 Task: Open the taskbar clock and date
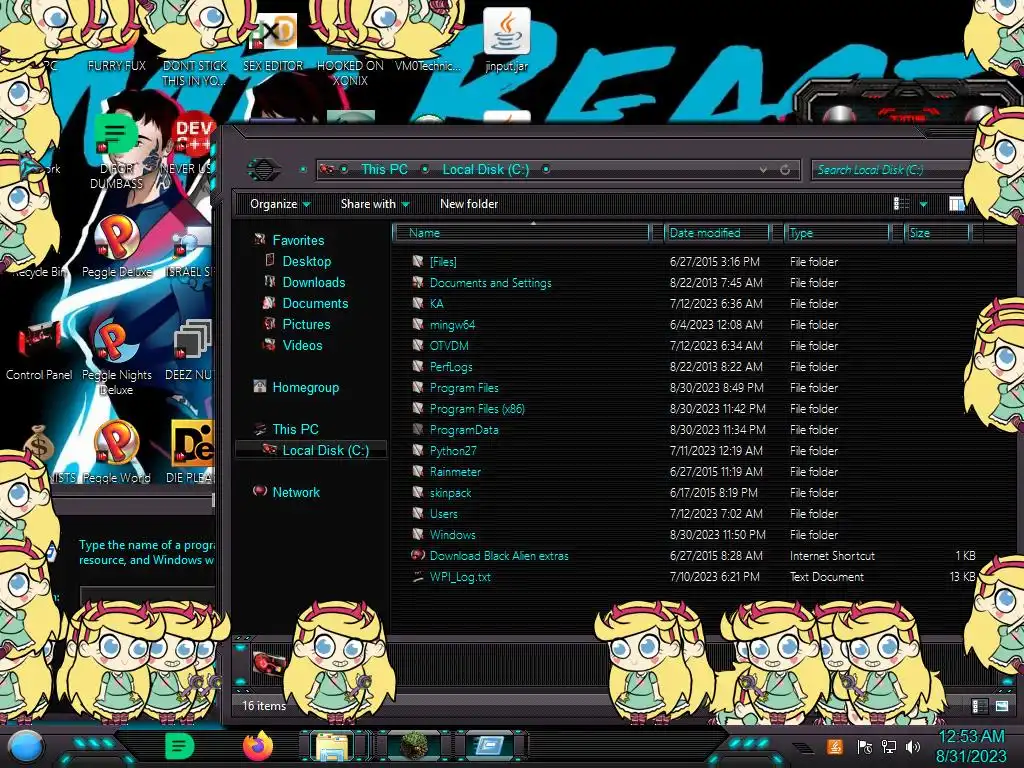point(971,746)
